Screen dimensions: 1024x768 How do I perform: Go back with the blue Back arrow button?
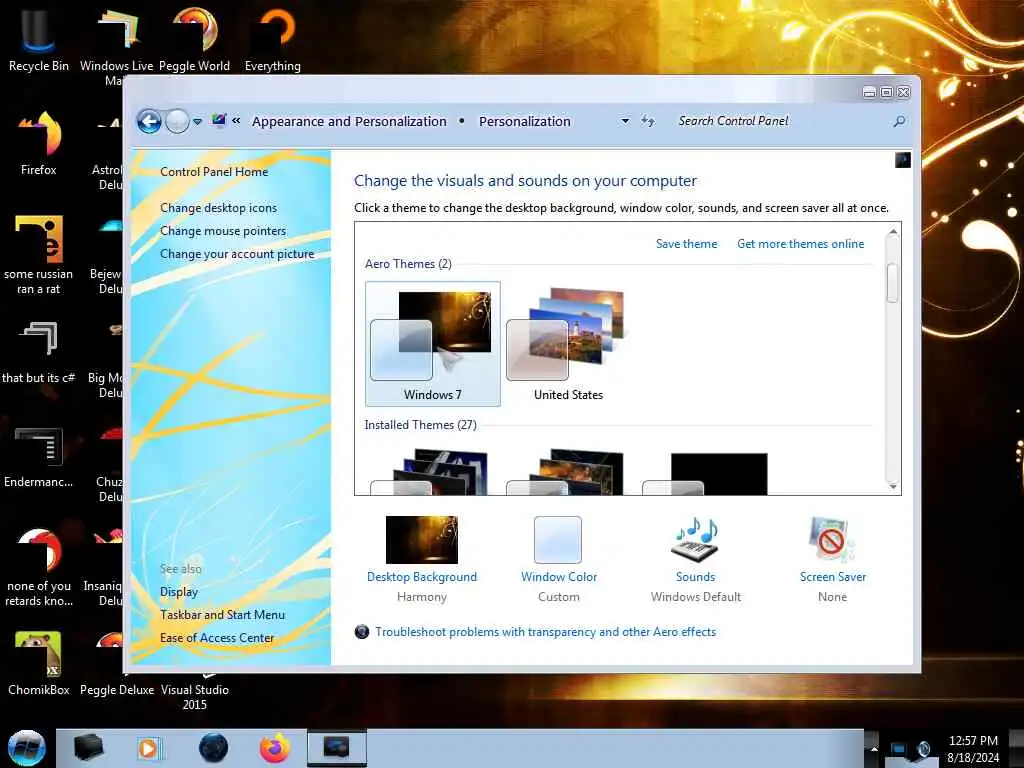[x=149, y=121]
